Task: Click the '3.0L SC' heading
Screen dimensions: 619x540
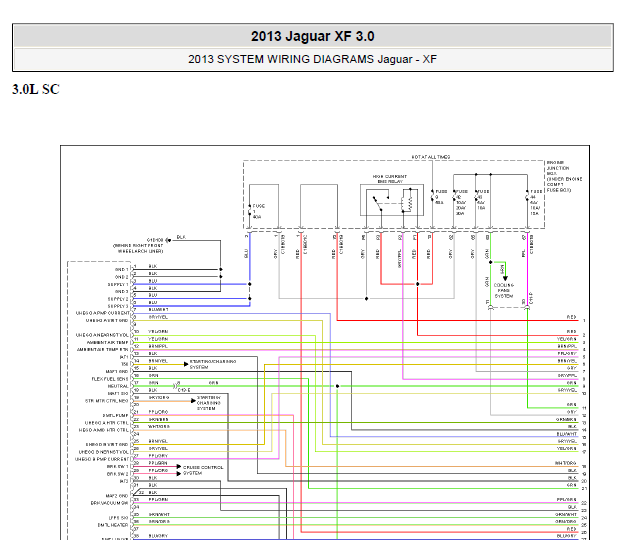Action: coord(36,89)
